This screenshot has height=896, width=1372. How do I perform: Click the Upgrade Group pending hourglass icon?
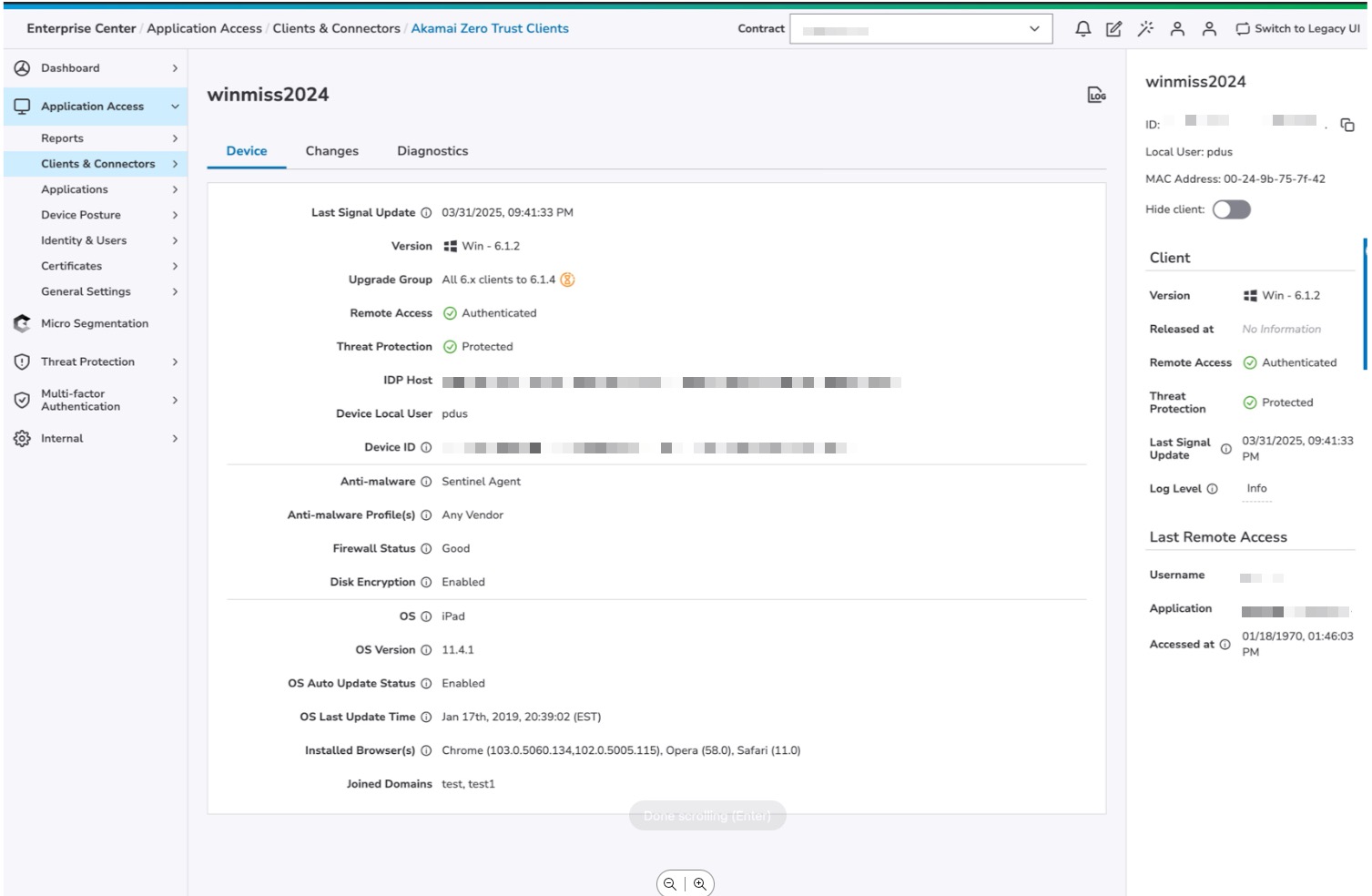click(x=567, y=280)
